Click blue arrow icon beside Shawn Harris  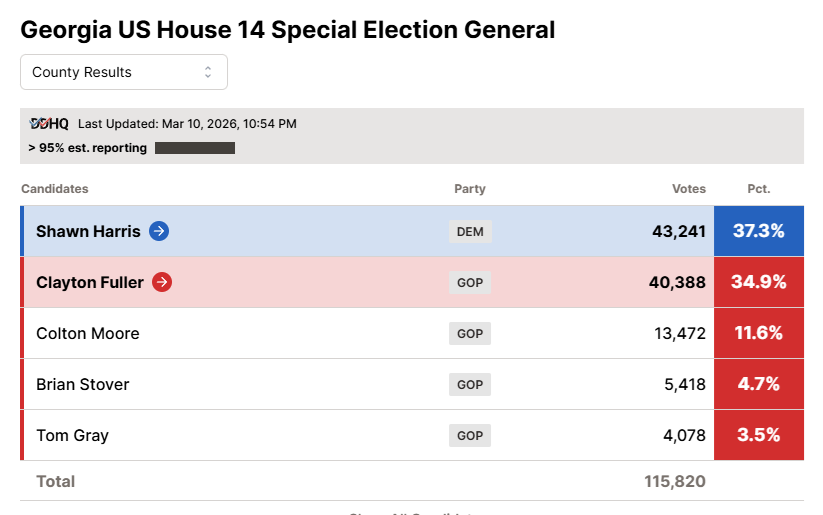(159, 231)
